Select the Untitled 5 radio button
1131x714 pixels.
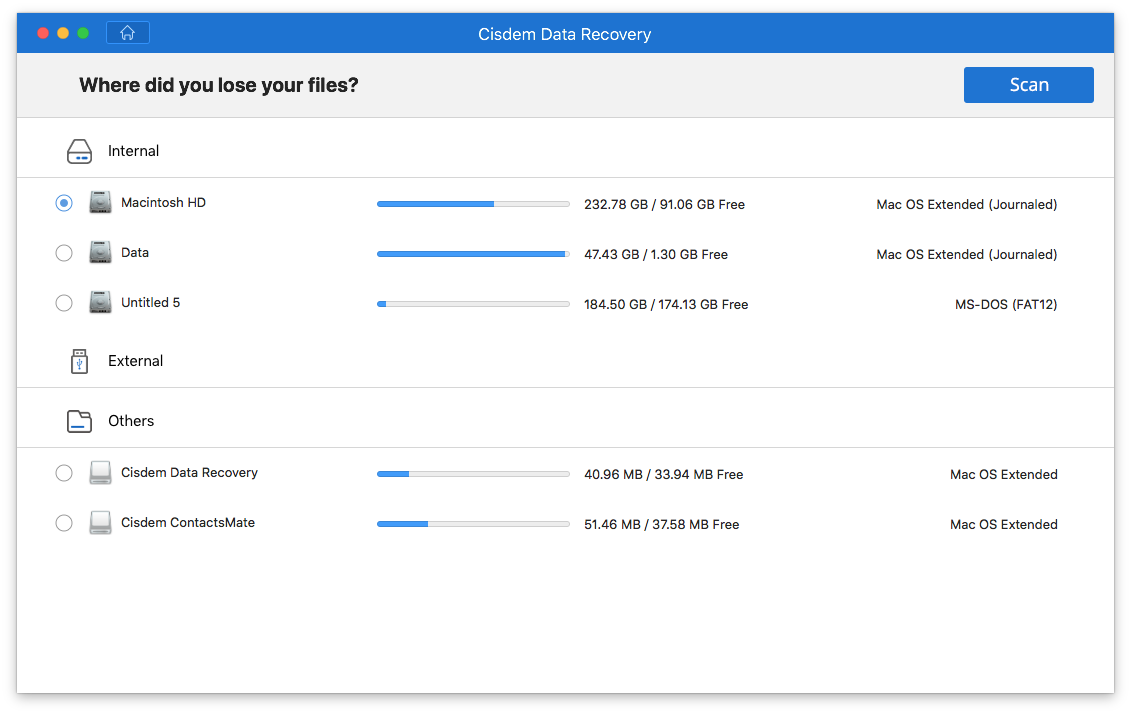coord(64,303)
